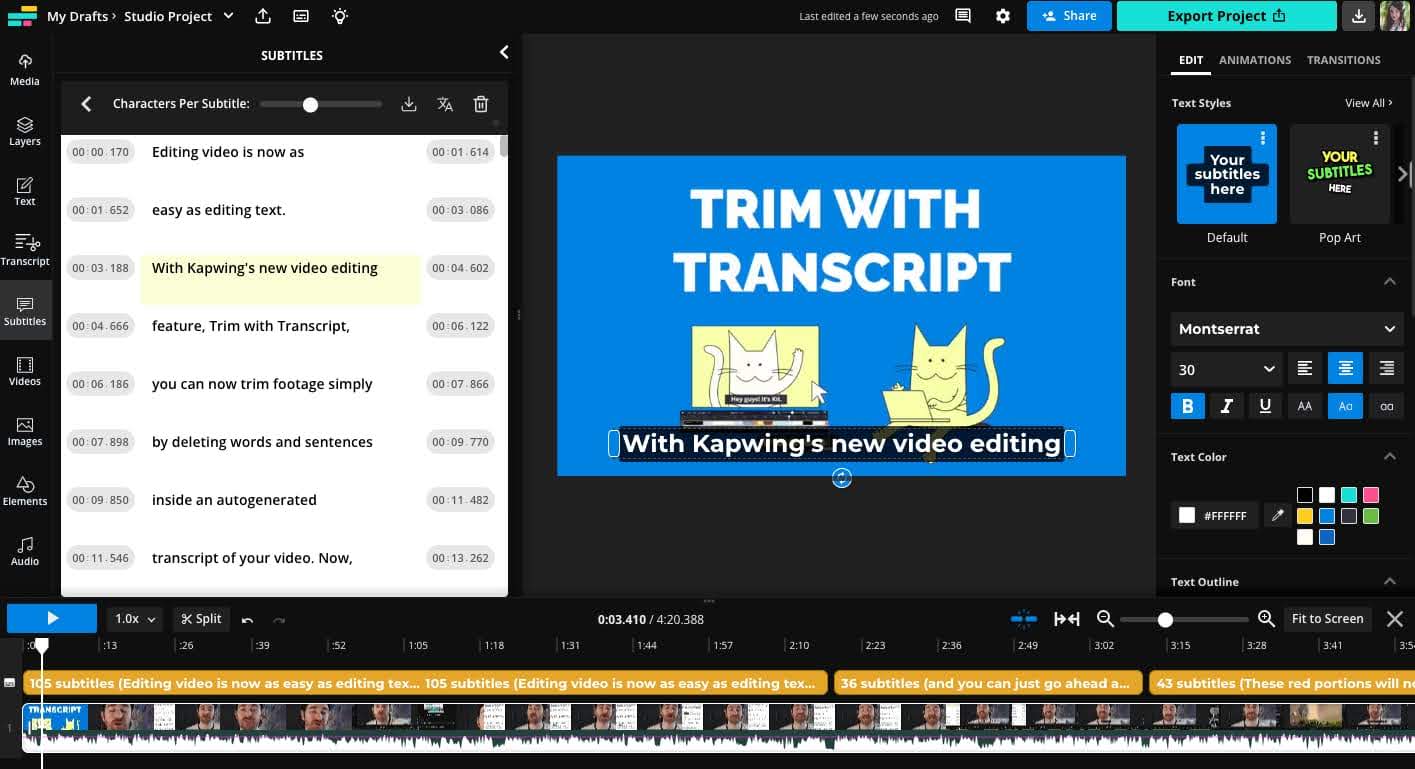Open the Montserrat font dropdown
The width and height of the screenshot is (1415, 769).
1287,328
